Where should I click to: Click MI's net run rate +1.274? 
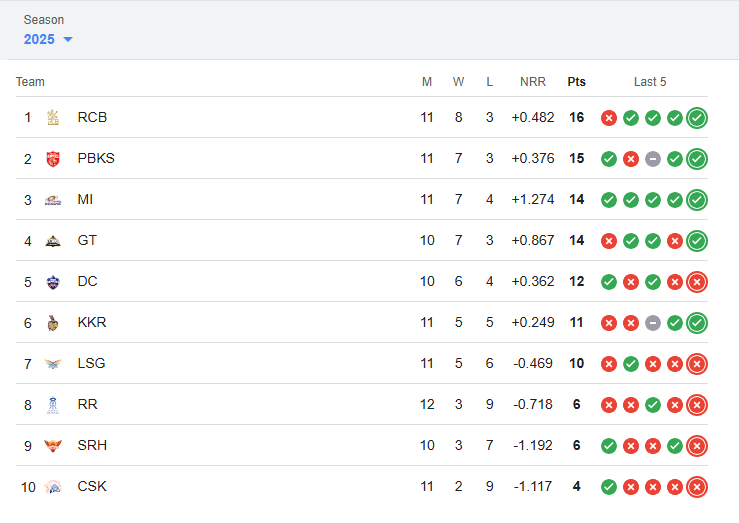[533, 199]
